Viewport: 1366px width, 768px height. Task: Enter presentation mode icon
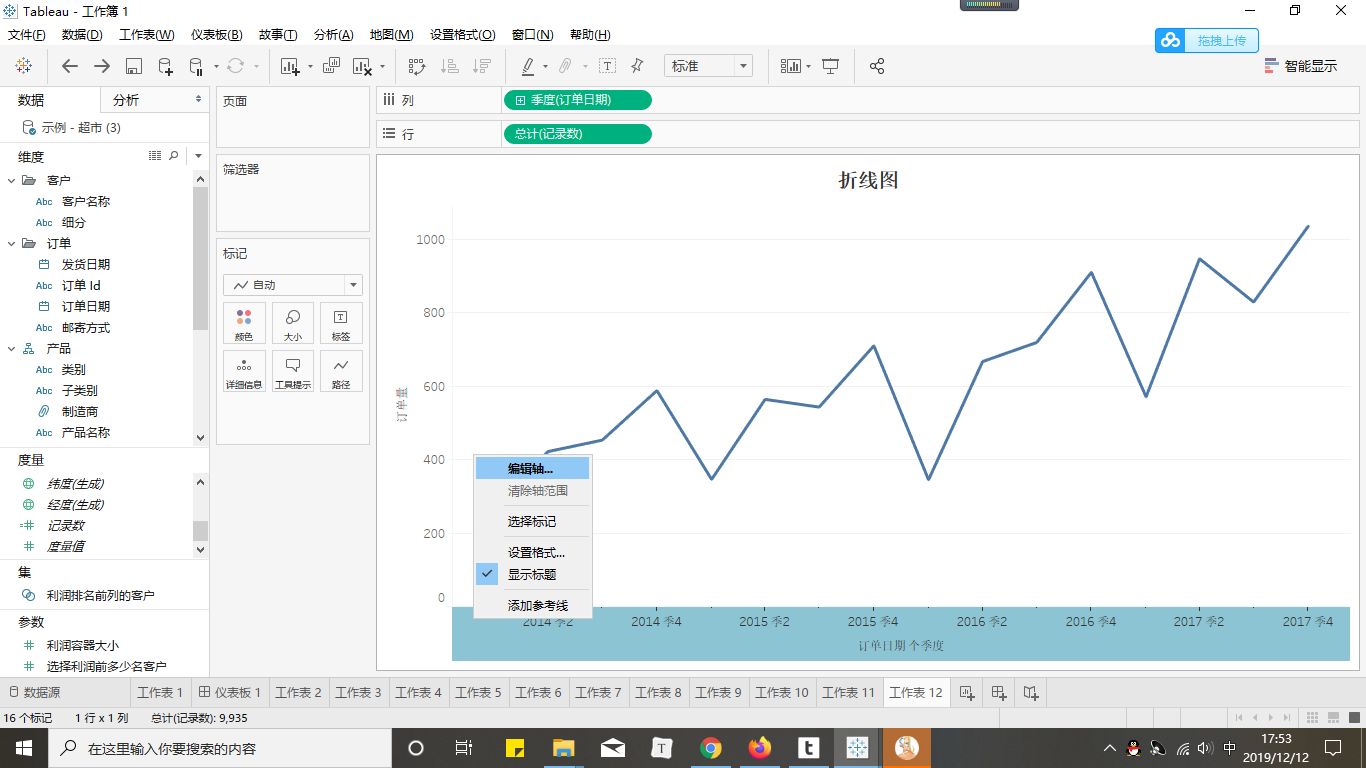830,66
